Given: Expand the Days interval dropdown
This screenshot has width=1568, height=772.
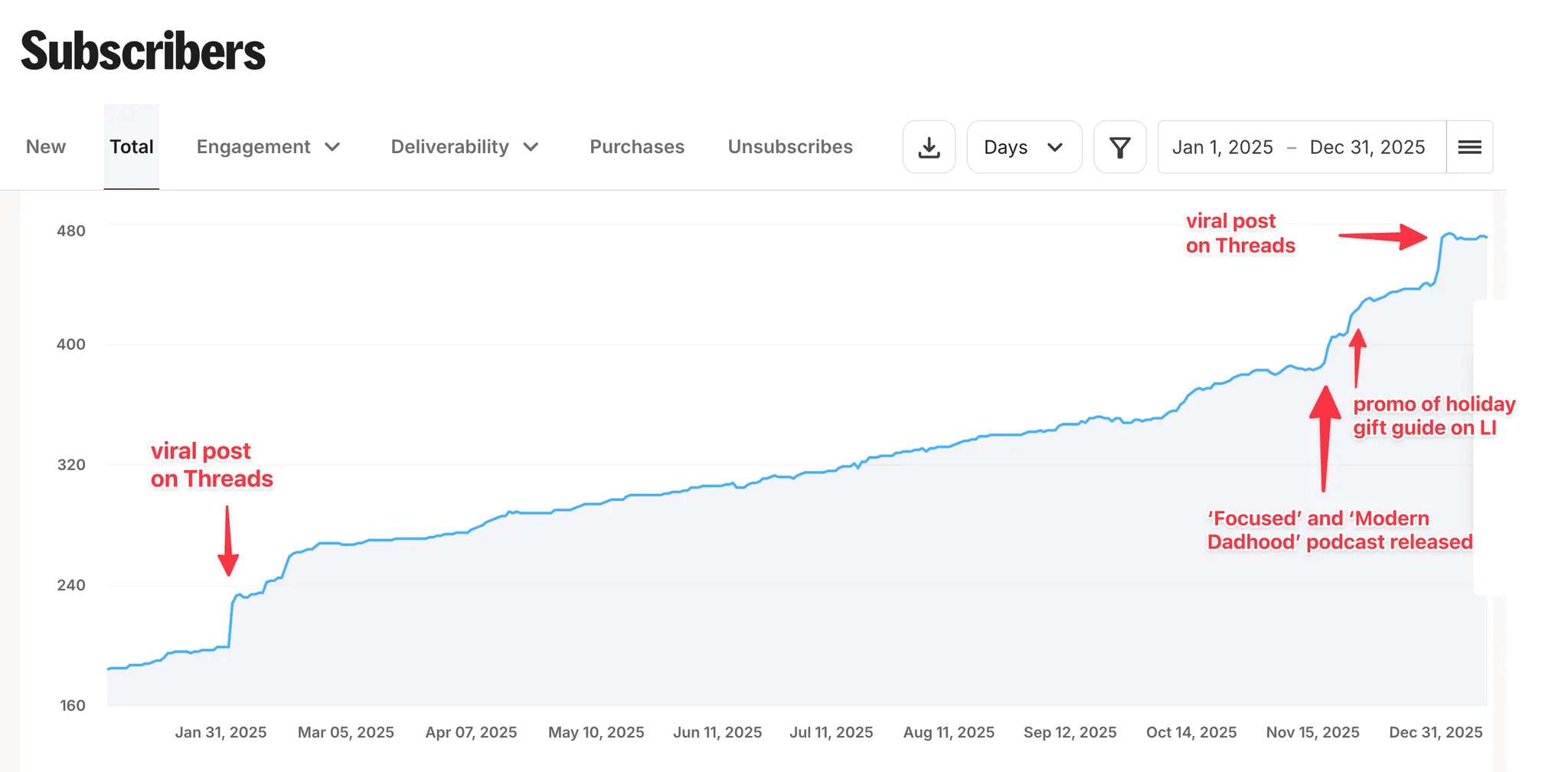Looking at the screenshot, I should [x=1023, y=147].
